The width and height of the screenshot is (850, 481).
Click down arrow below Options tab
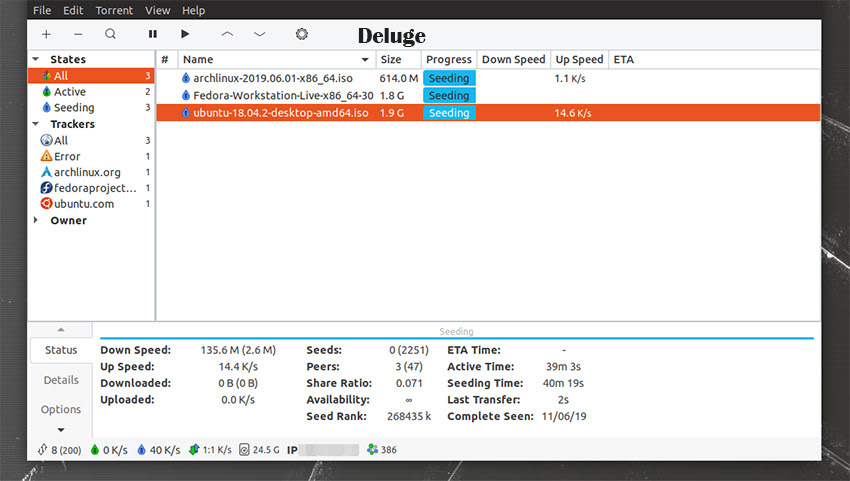coord(61,430)
